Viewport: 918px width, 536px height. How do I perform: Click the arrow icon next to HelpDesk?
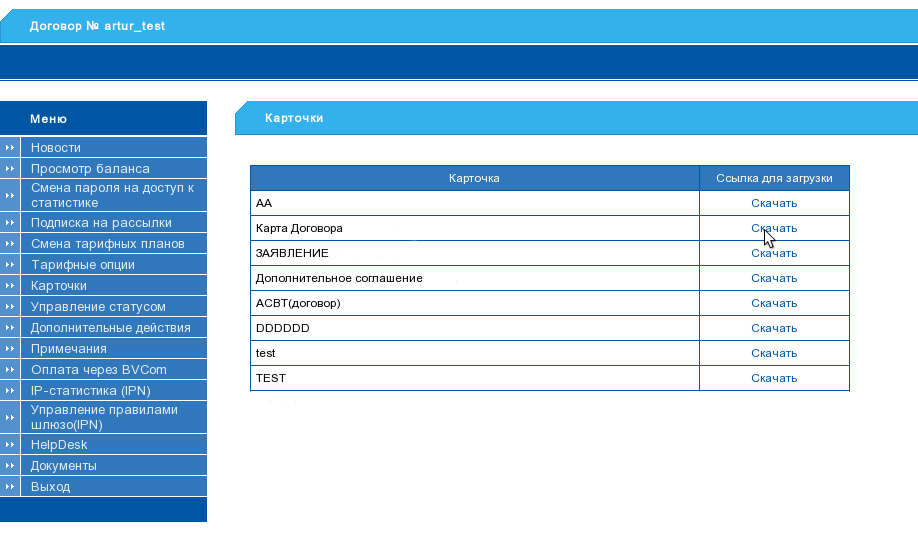tap(10, 445)
